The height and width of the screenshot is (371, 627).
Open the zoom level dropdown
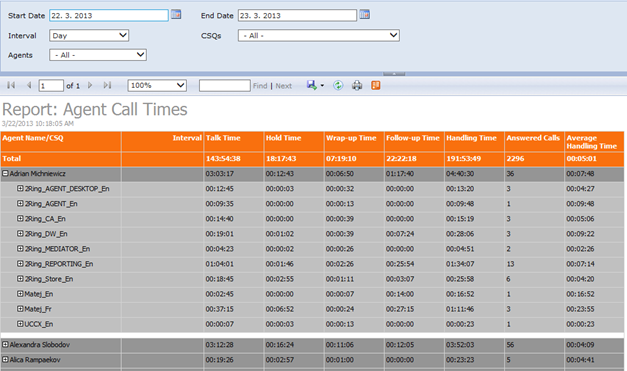157,85
